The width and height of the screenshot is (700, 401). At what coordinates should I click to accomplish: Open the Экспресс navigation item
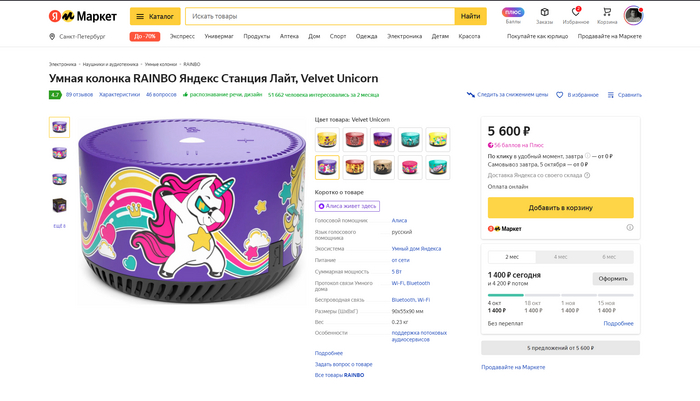pos(182,36)
